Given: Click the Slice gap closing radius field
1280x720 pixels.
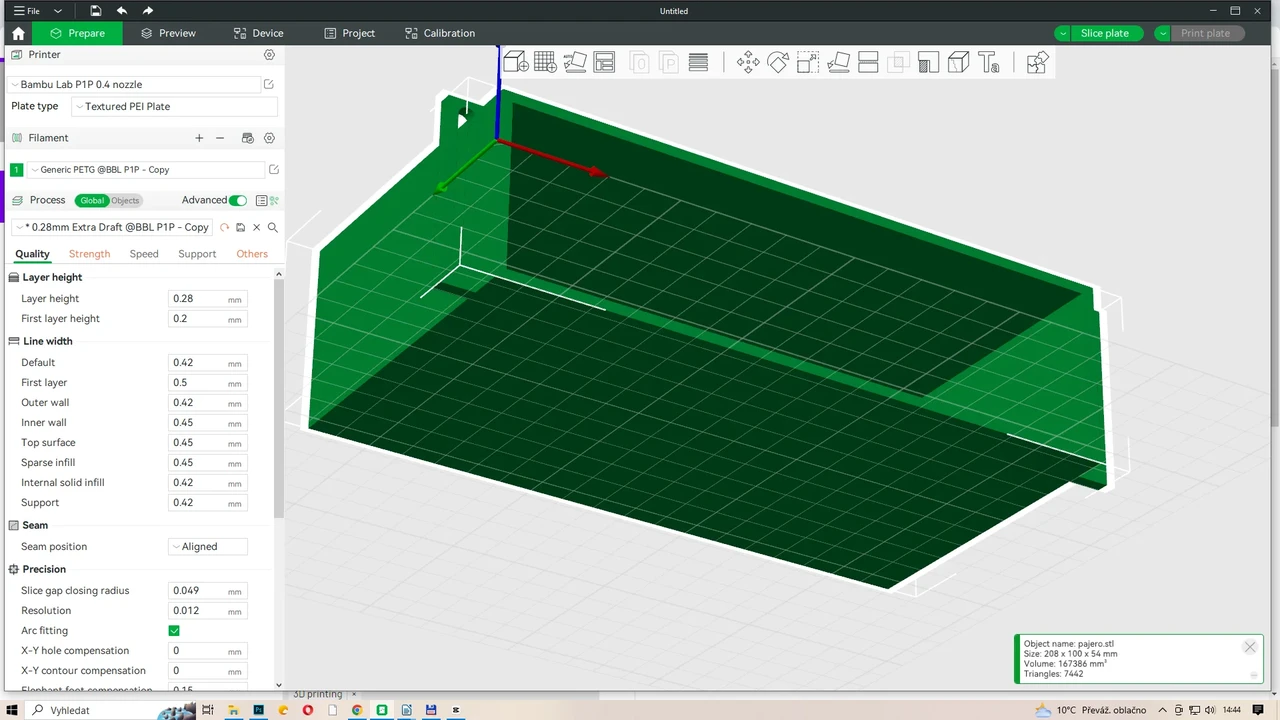Looking at the screenshot, I should tap(207, 591).
